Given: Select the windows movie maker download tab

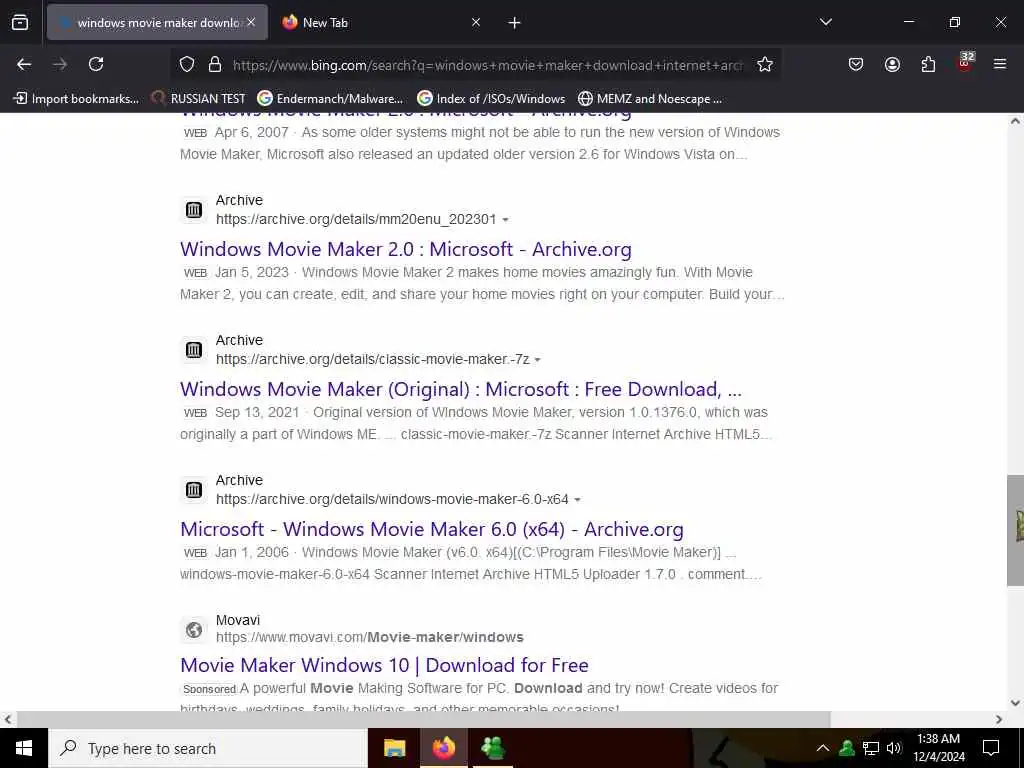Looking at the screenshot, I should coord(157,22).
